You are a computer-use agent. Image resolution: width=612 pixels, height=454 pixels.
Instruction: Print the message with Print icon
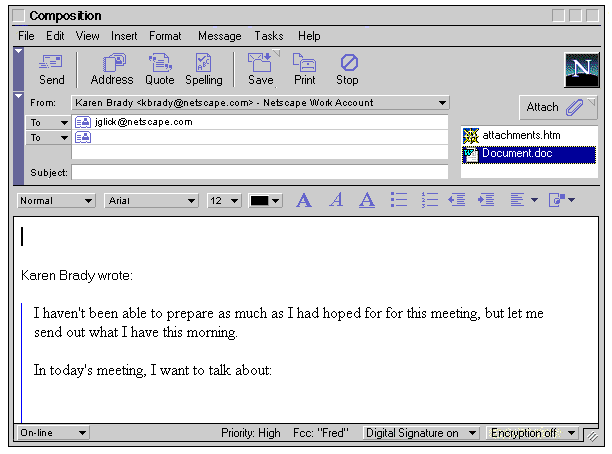click(x=304, y=69)
